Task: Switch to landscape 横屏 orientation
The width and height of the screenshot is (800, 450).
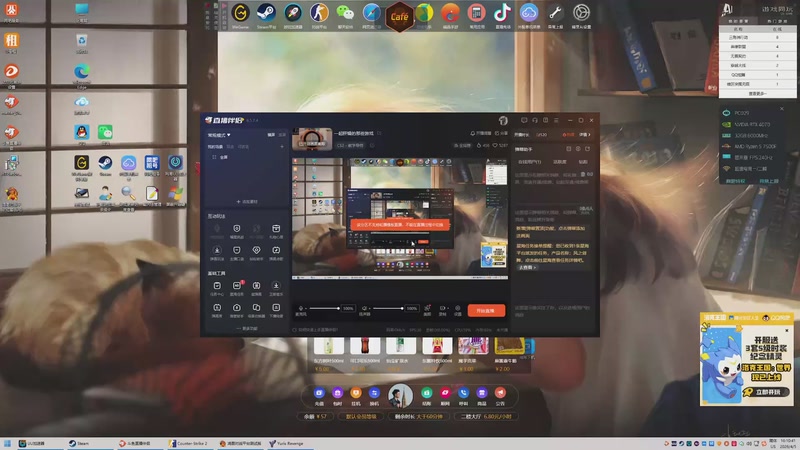Action: click(271, 135)
